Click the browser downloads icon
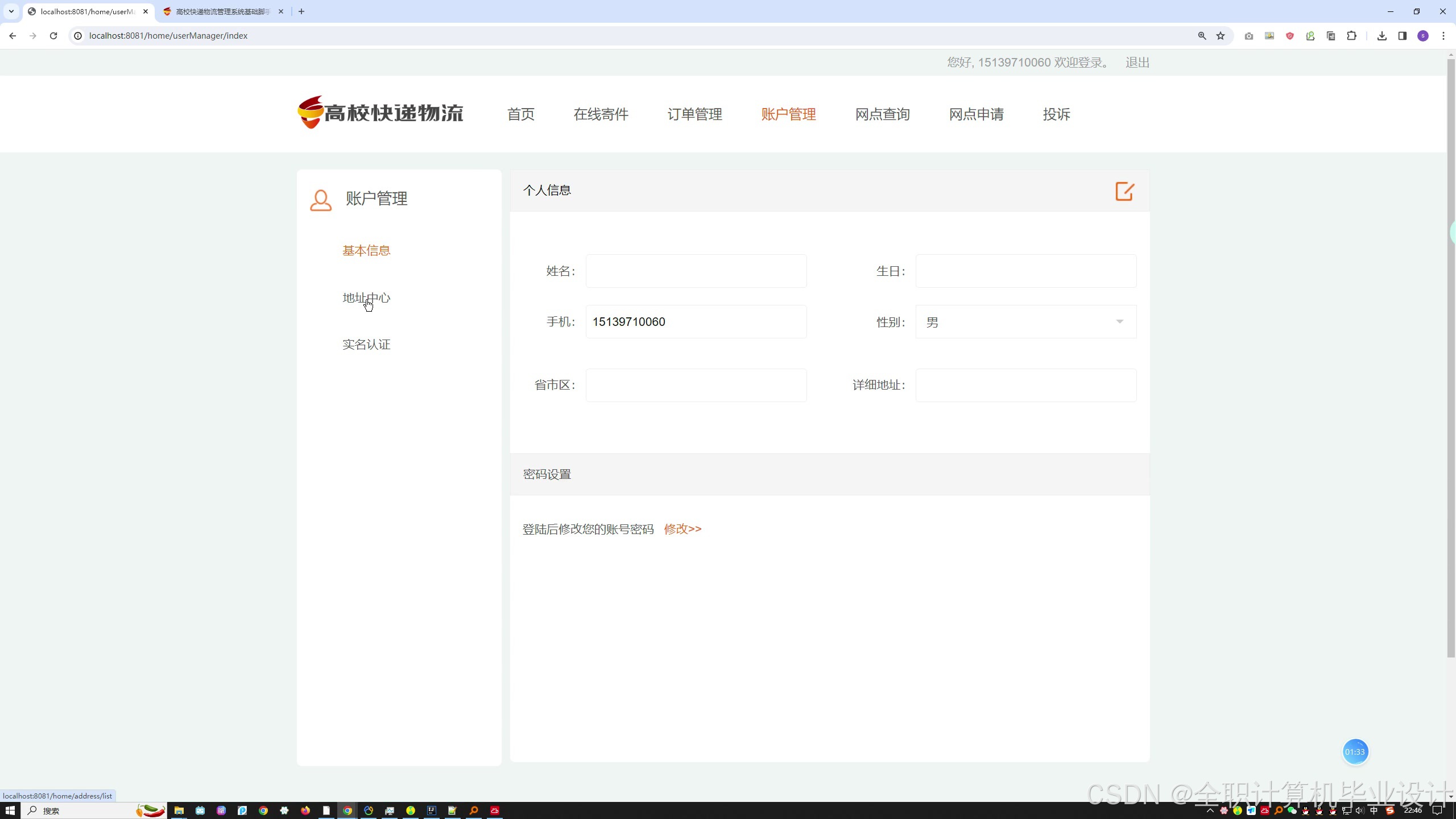Viewport: 1456px width, 819px height. pos(1381,36)
